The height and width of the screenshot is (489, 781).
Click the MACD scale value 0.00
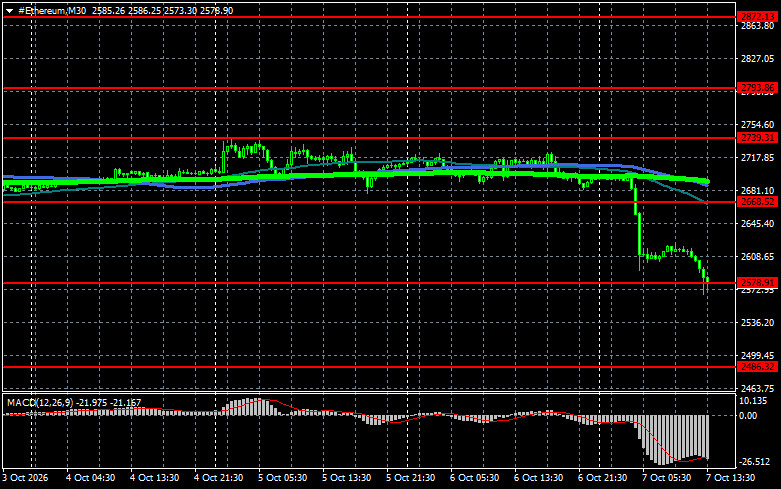click(x=749, y=416)
